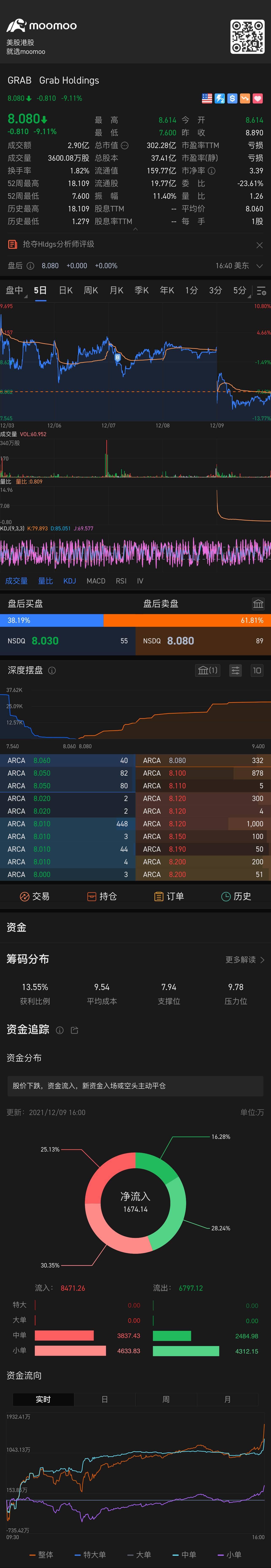Tap the info icon next to 盘后
This screenshot has height=1568, width=271.
30,266
